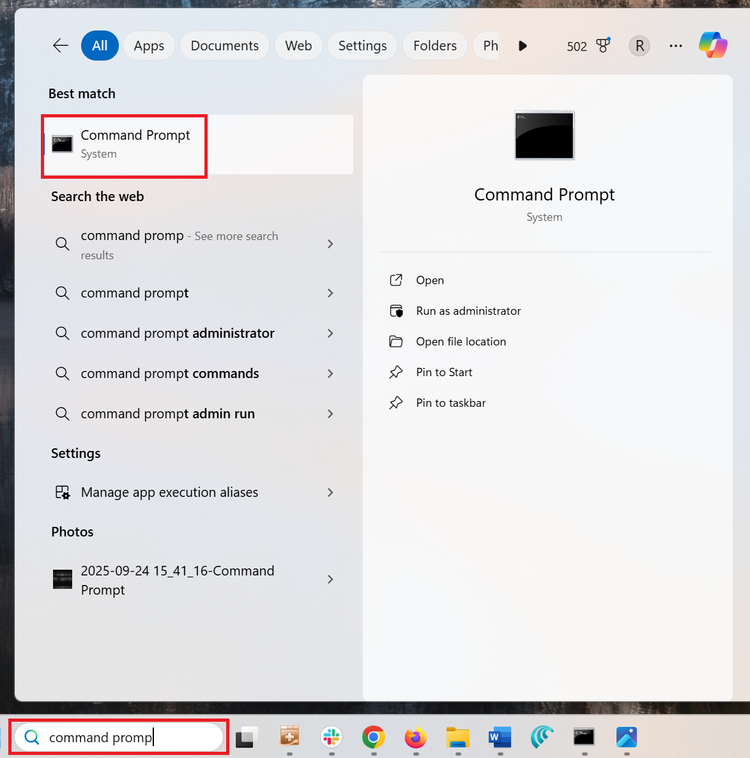Screen dimensions: 750x758
Task: Show more filter tabs with play arrow
Action: (522, 46)
